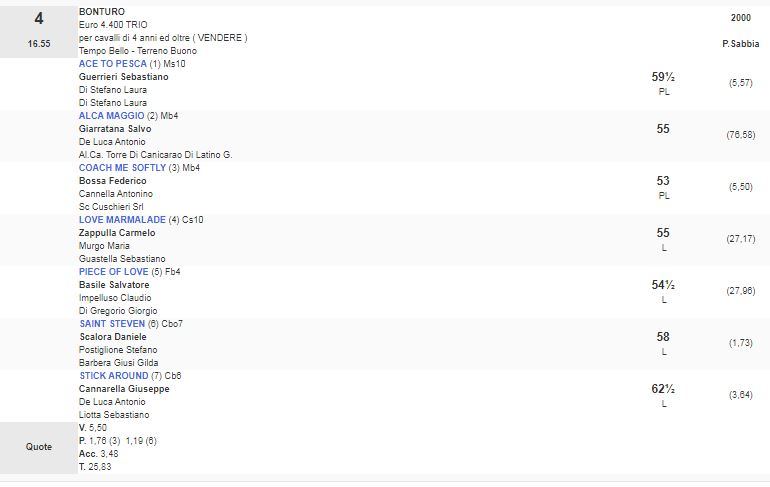Click jockey name Basile Salvatore
Image resolution: width=770 pixels, height=487 pixels.
click(114, 285)
